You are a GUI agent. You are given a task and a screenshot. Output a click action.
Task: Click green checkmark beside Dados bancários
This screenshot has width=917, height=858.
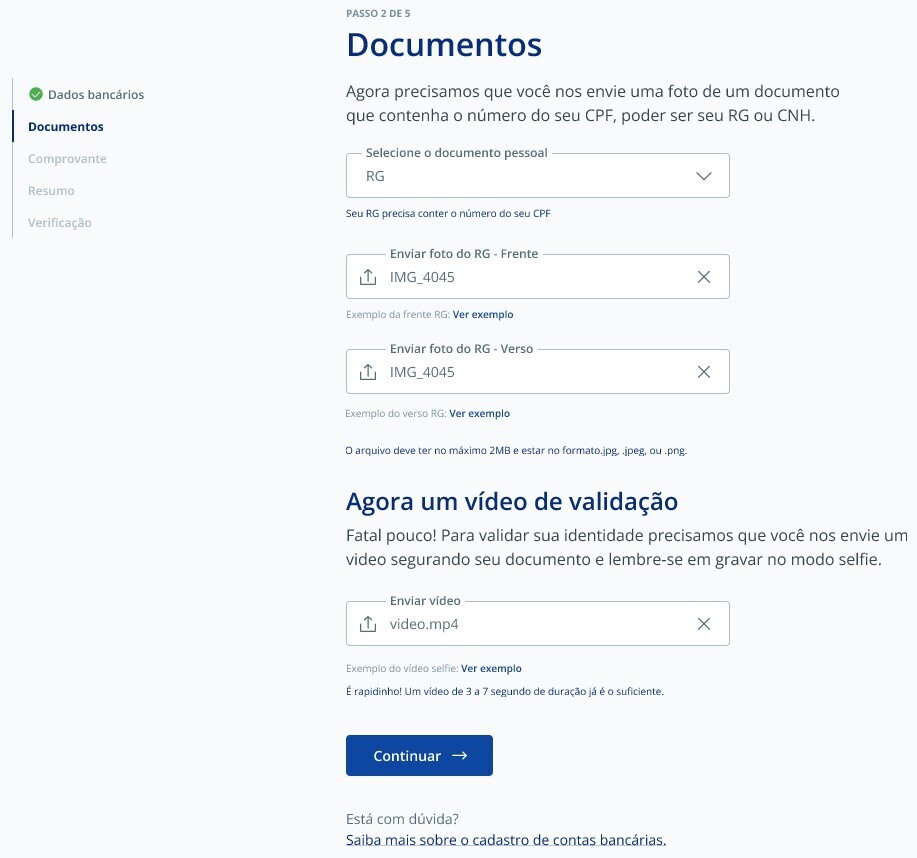[36, 95]
